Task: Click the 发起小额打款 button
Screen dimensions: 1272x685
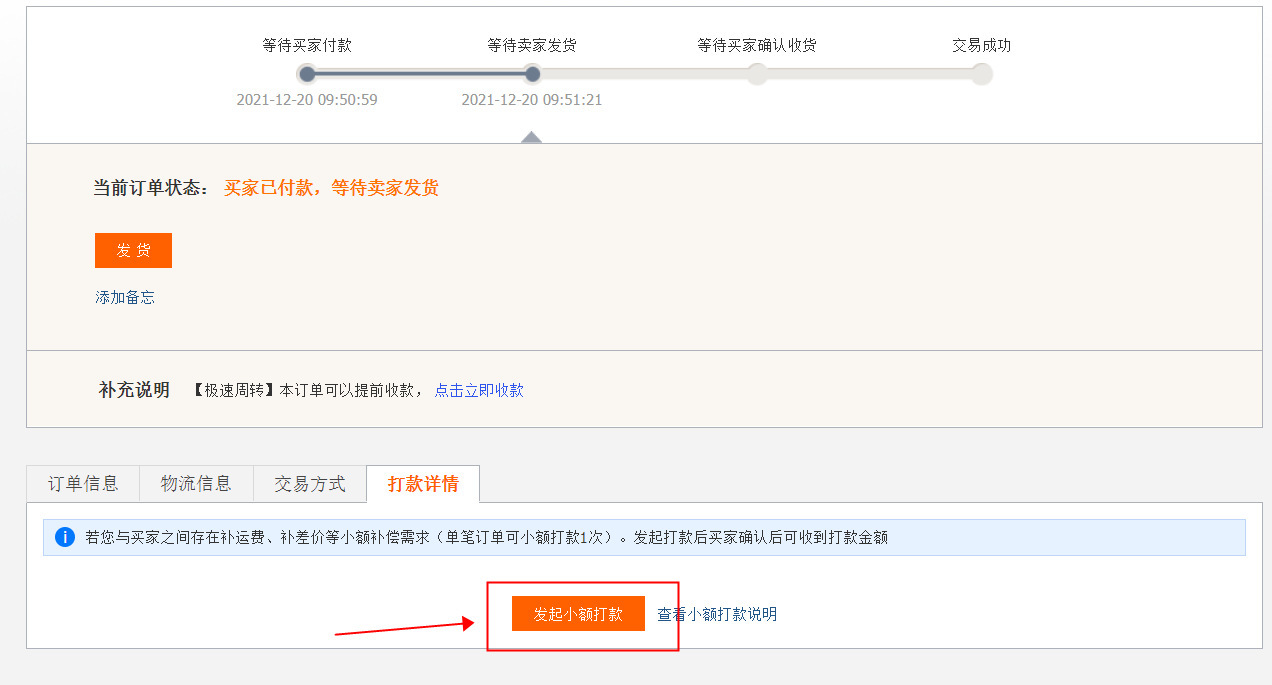Action: pos(578,613)
